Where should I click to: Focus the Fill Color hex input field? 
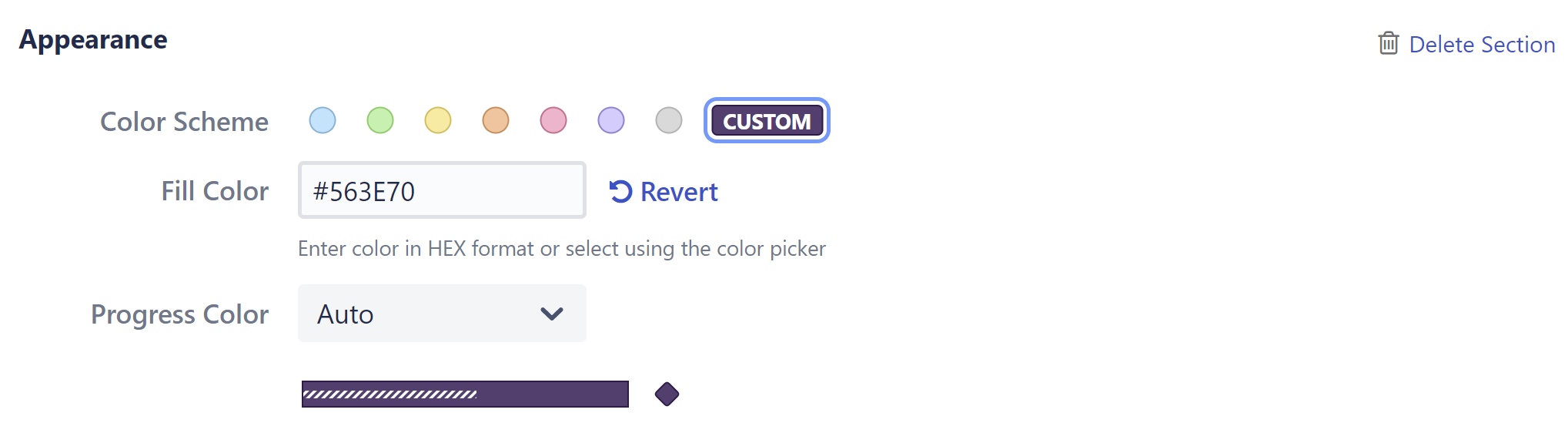click(x=441, y=190)
